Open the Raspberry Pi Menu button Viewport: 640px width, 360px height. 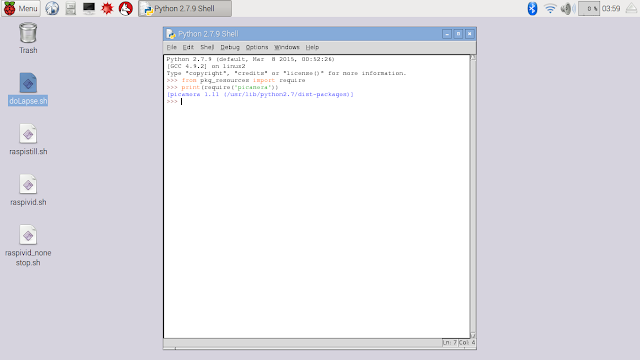point(21,8)
